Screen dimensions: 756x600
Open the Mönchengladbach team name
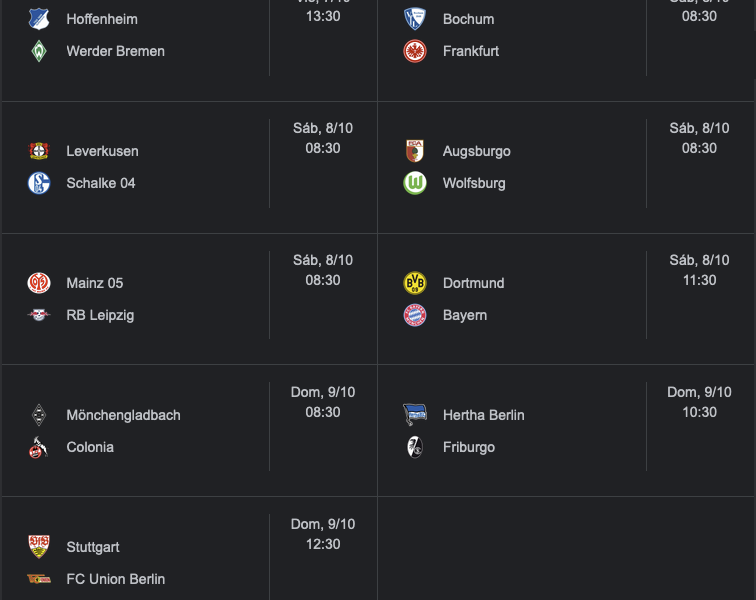[123, 415]
